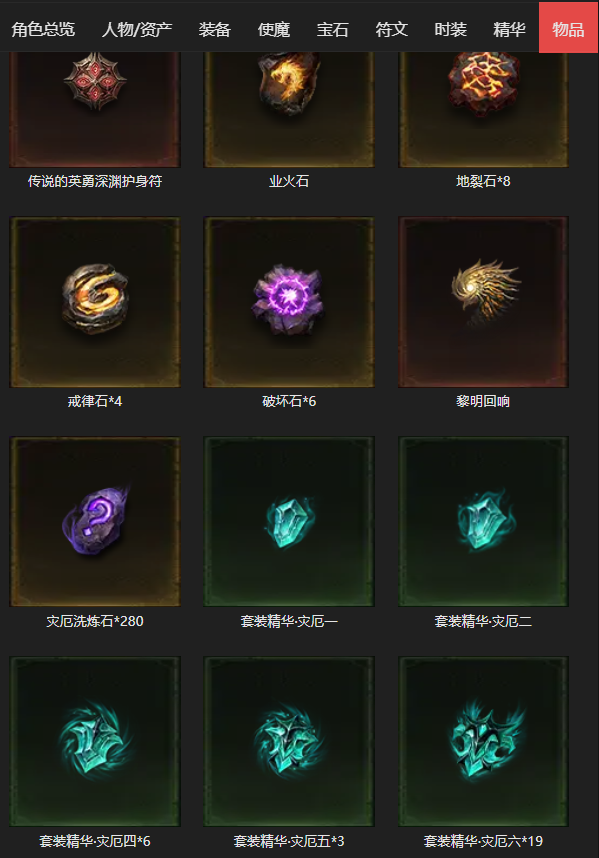Screen dimensions: 599x858
Task: Open the 使魔 tab
Action: [x=274, y=28]
